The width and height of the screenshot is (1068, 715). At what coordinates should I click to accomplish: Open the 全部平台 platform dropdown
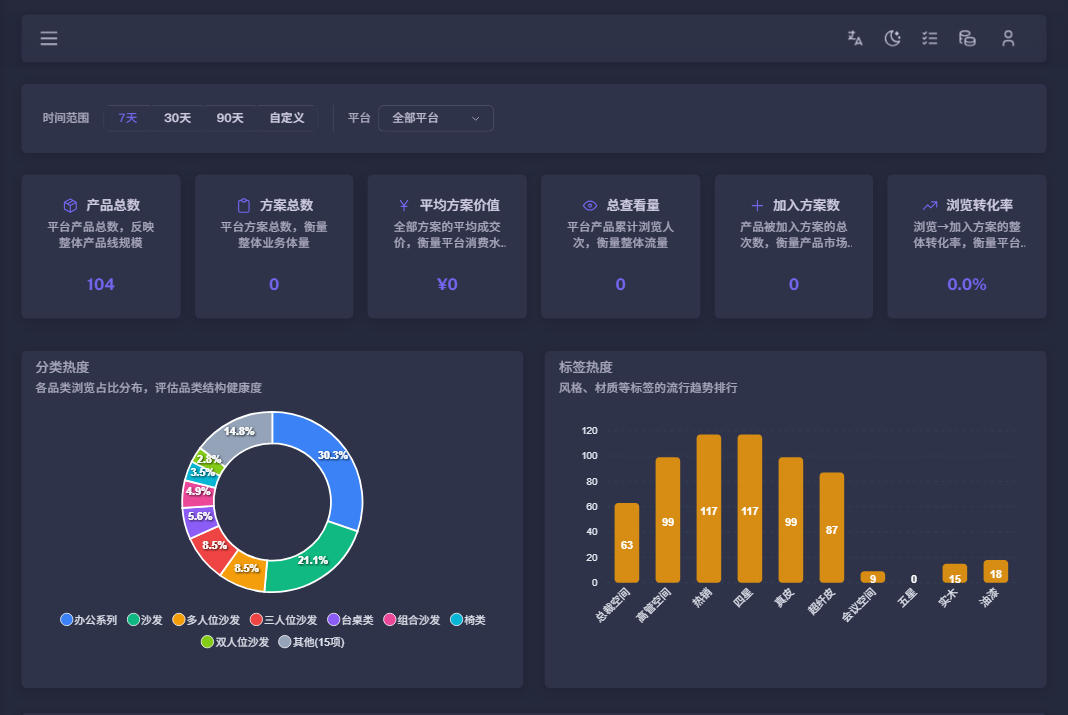tap(435, 118)
